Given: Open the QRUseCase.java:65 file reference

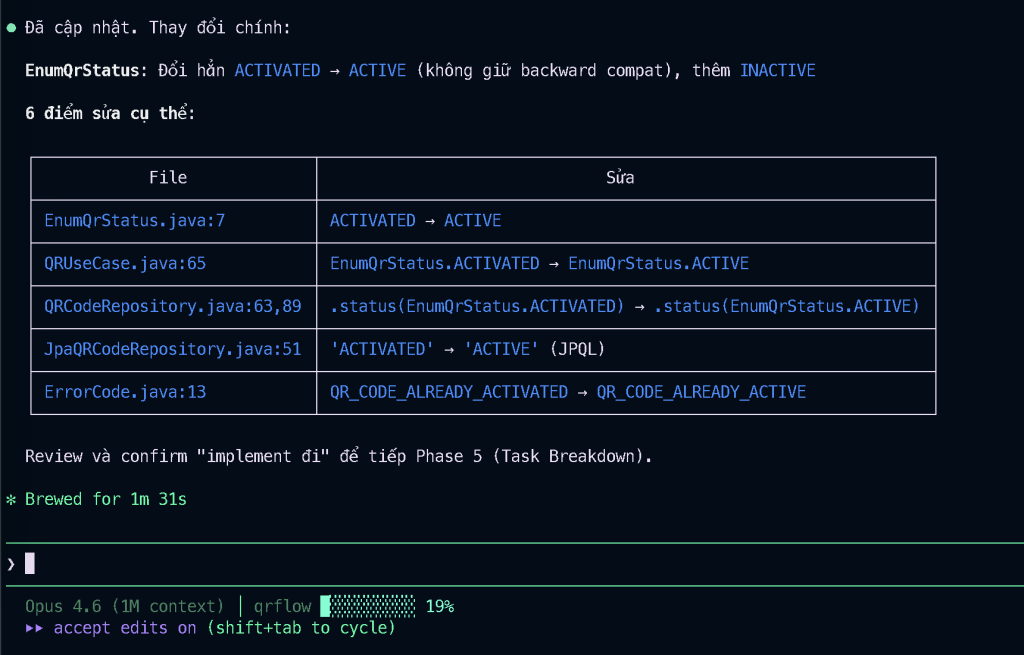Looking at the screenshot, I should [125, 263].
